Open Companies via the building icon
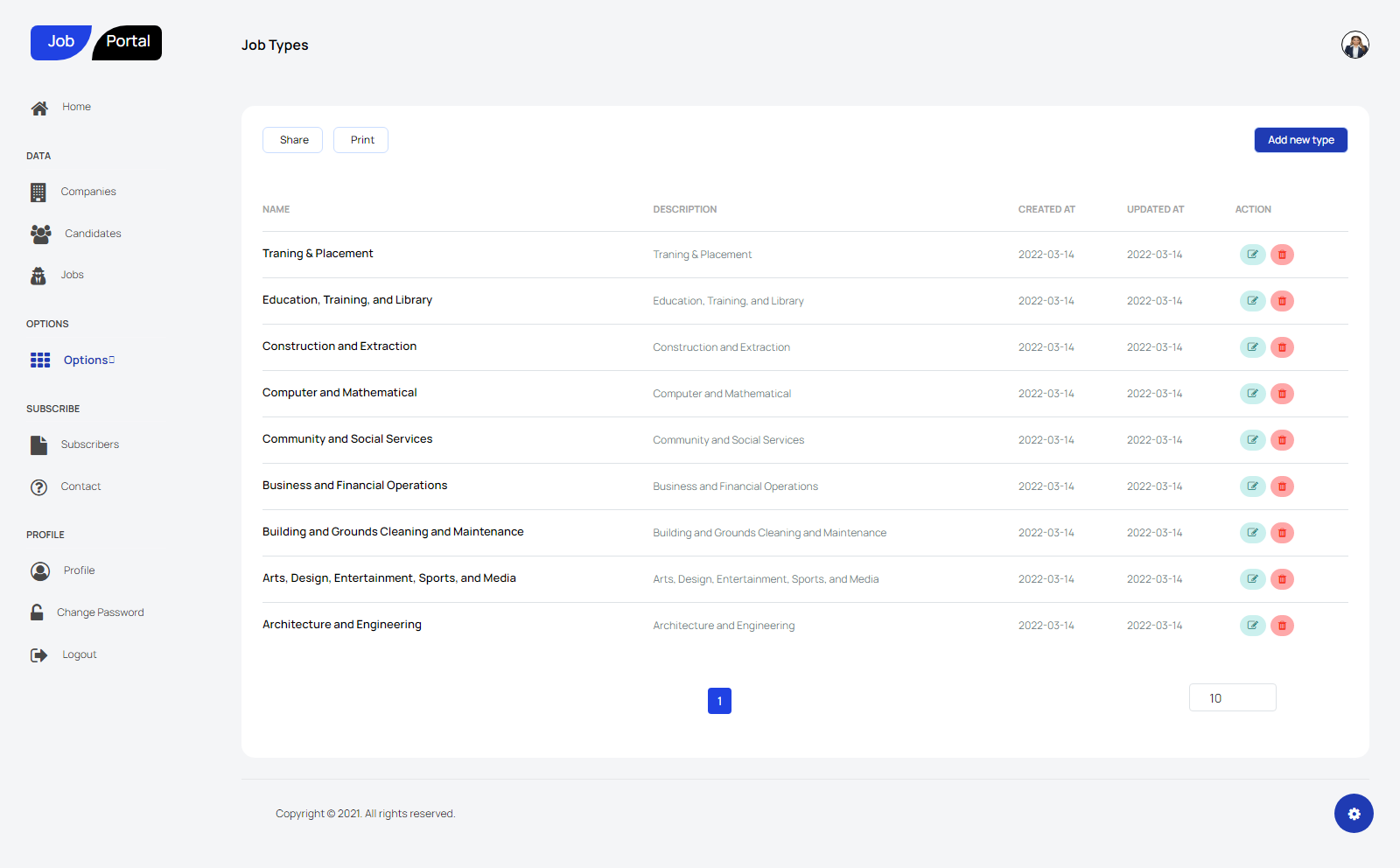Viewport: 1400px width, 868px height. pyautogui.click(x=39, y=192)
